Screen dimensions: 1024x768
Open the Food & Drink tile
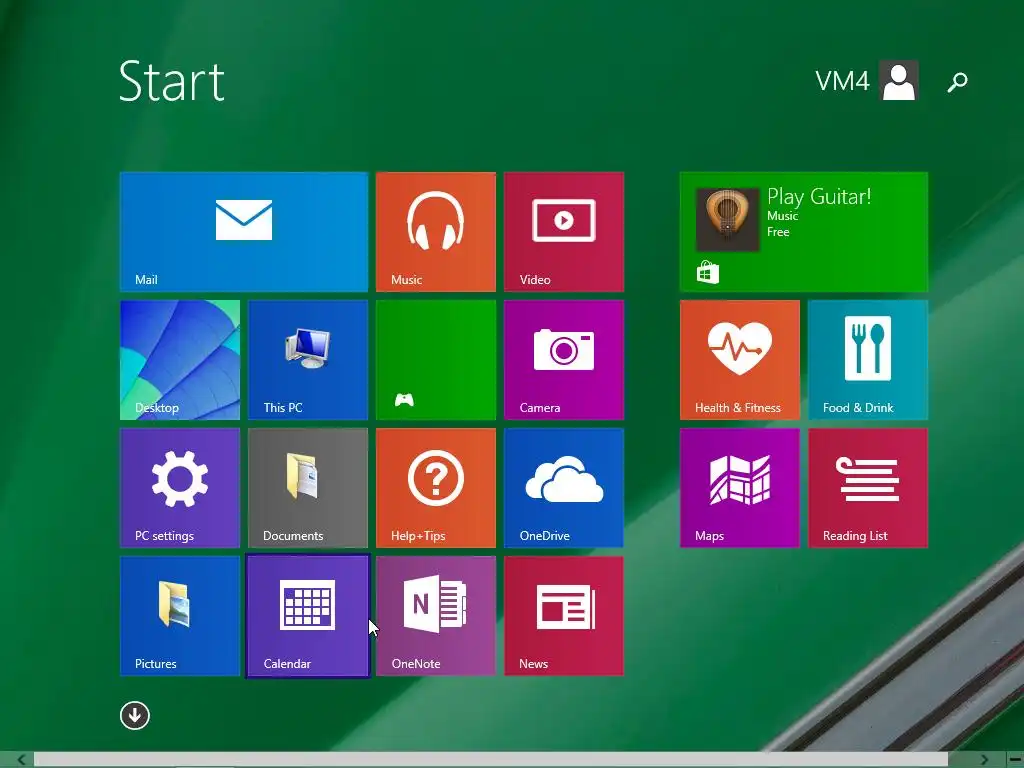[867, 360]
